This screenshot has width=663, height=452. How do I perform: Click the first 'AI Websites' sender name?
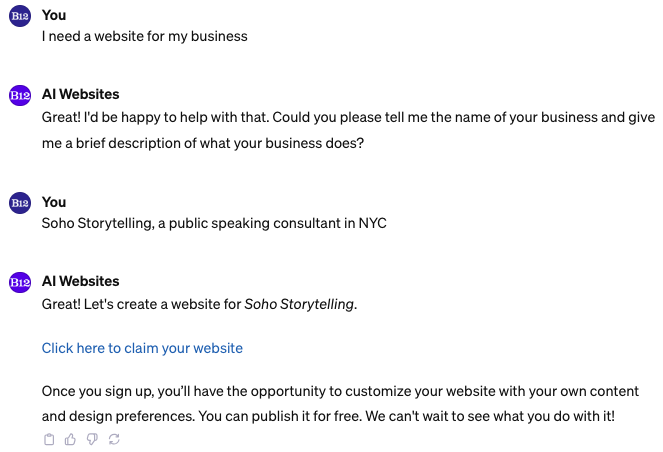point(80,94)
